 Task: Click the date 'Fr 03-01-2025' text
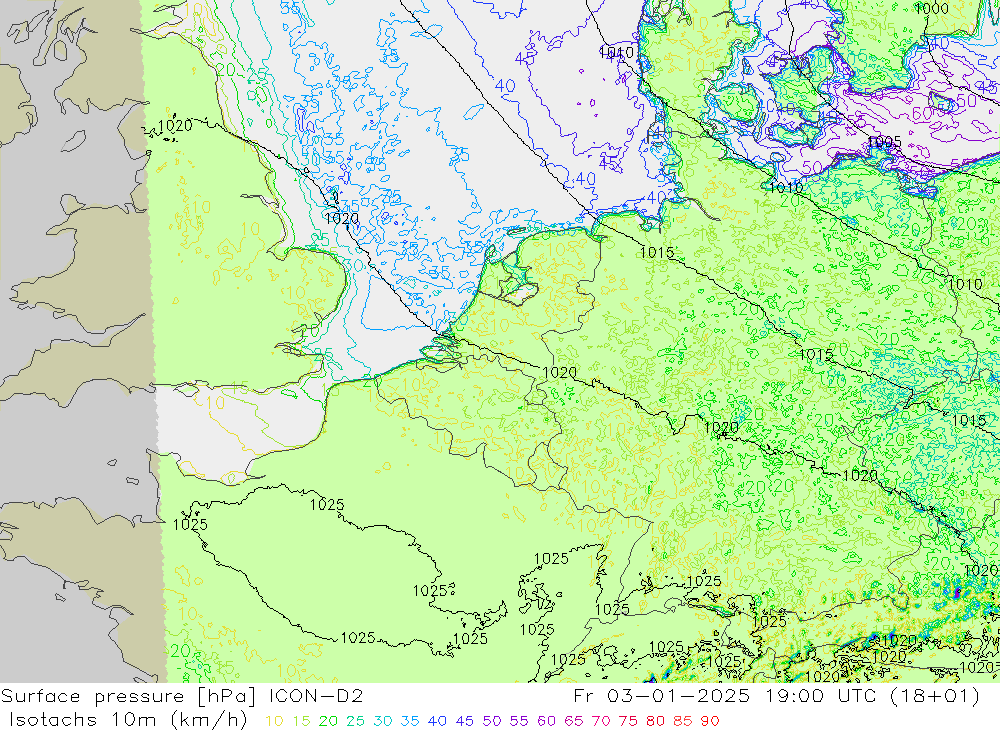pyautogui.click(x=661, y=696)
